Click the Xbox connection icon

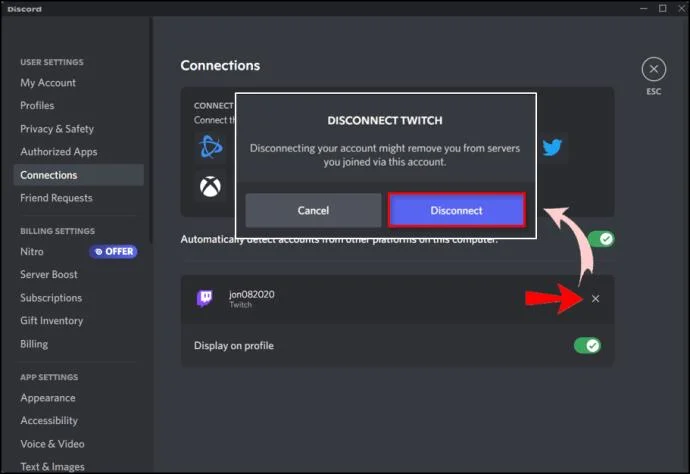point(210,187)
